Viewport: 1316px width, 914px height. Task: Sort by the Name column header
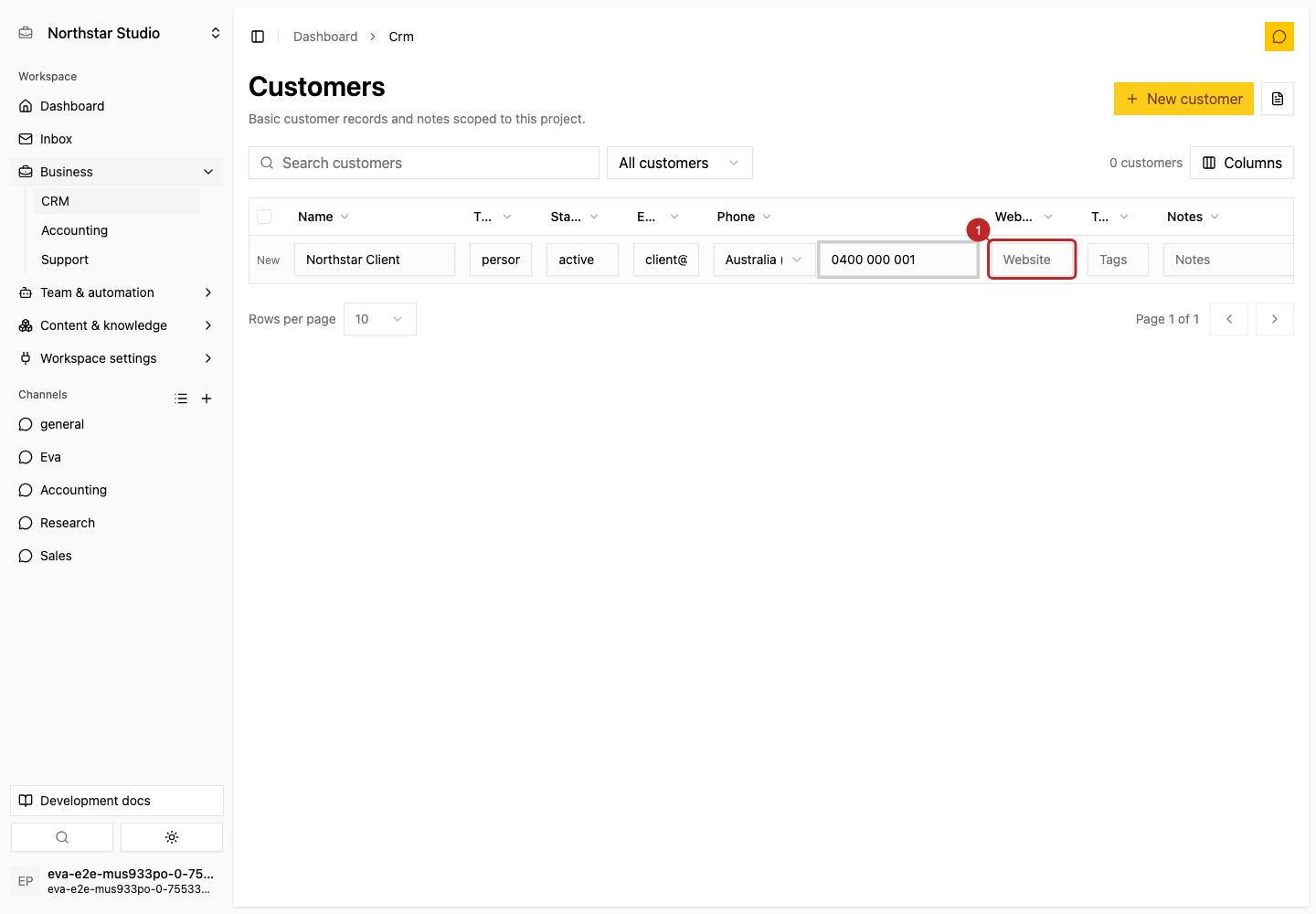tap(324, 217)
